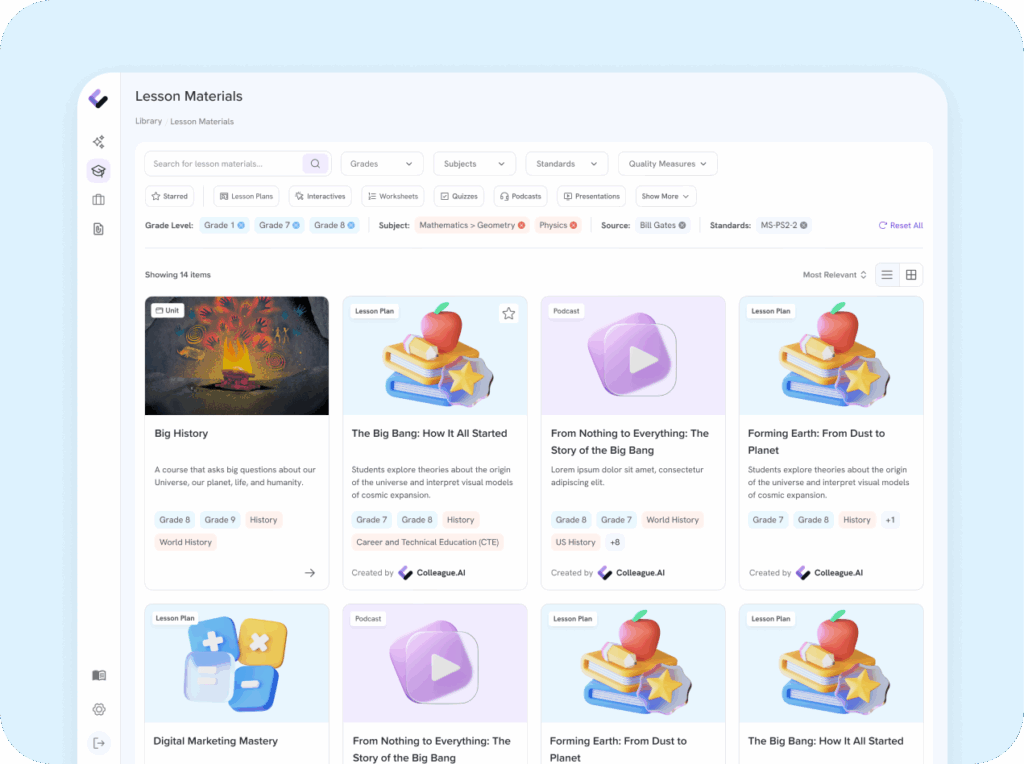This screenshot has width=1024, height=764.
Task: Open the Subjects dropdown
Action: tap(474, 164)
